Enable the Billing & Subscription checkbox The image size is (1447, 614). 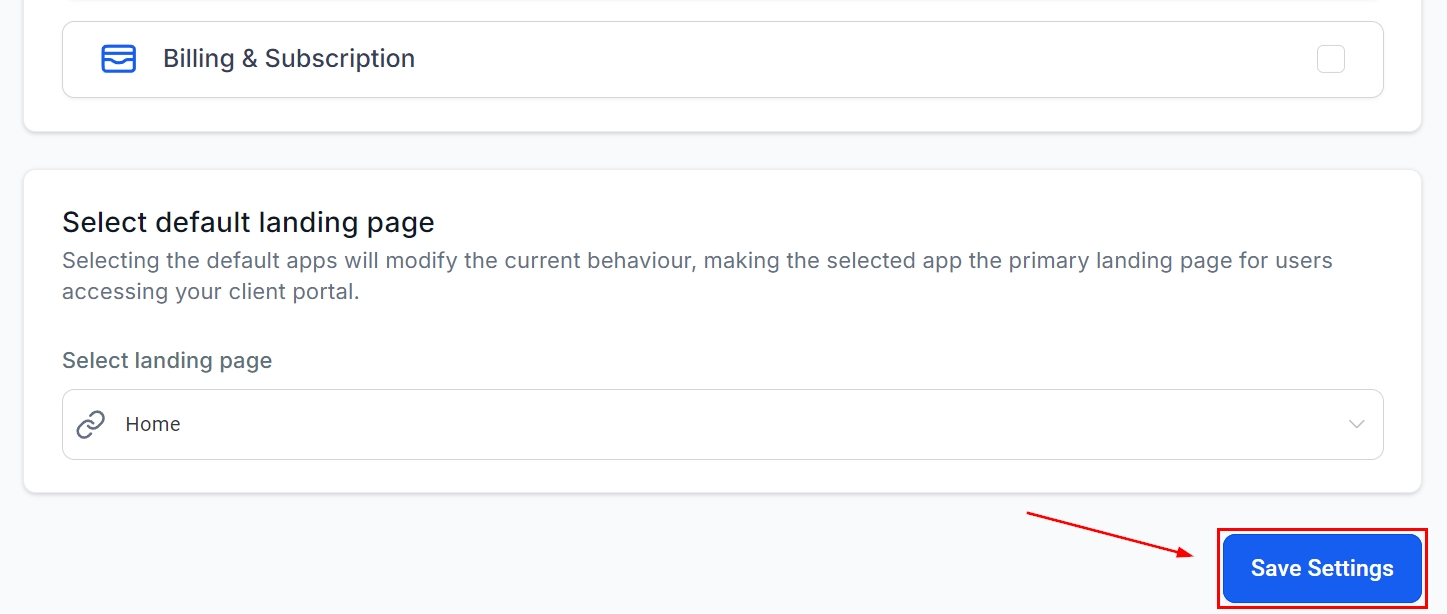[1330, 59]
